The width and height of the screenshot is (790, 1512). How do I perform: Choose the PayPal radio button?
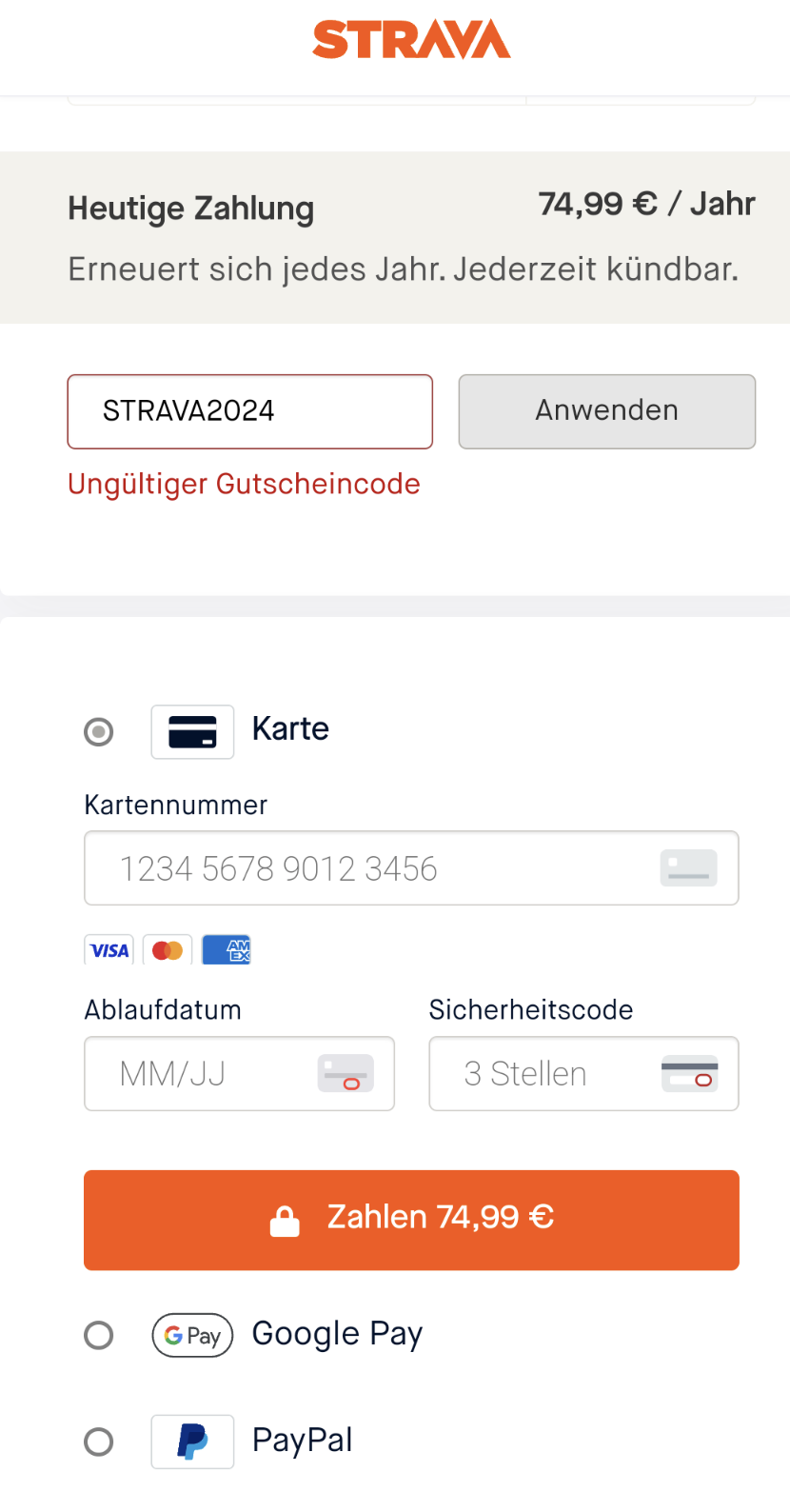99,1442
